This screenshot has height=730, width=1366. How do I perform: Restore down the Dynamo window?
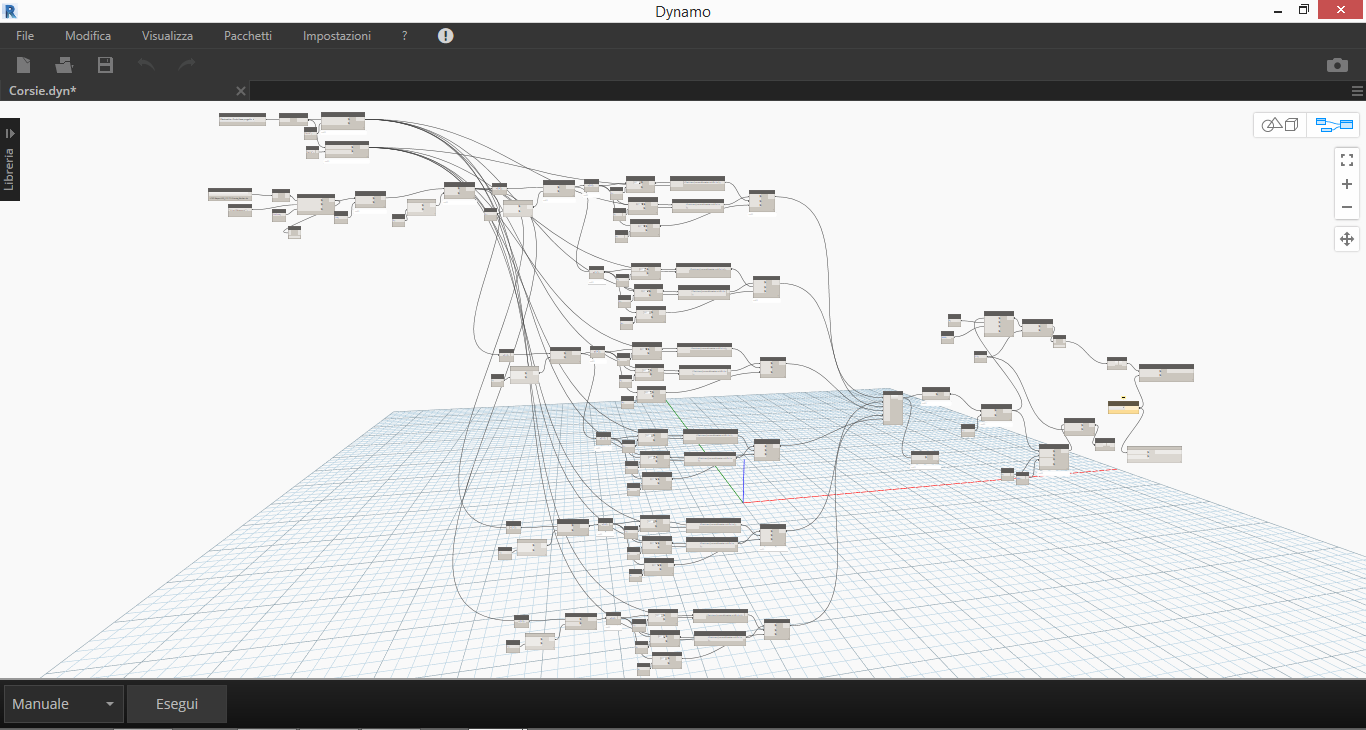point(1304,10)
